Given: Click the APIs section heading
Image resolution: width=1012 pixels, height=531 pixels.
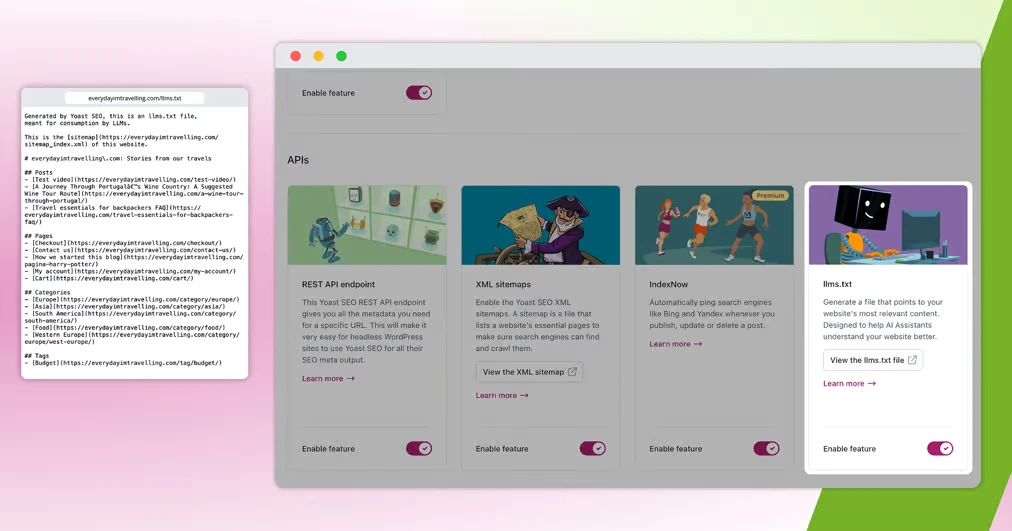Looking at the screenshot, I should click(x=298, y=160).
